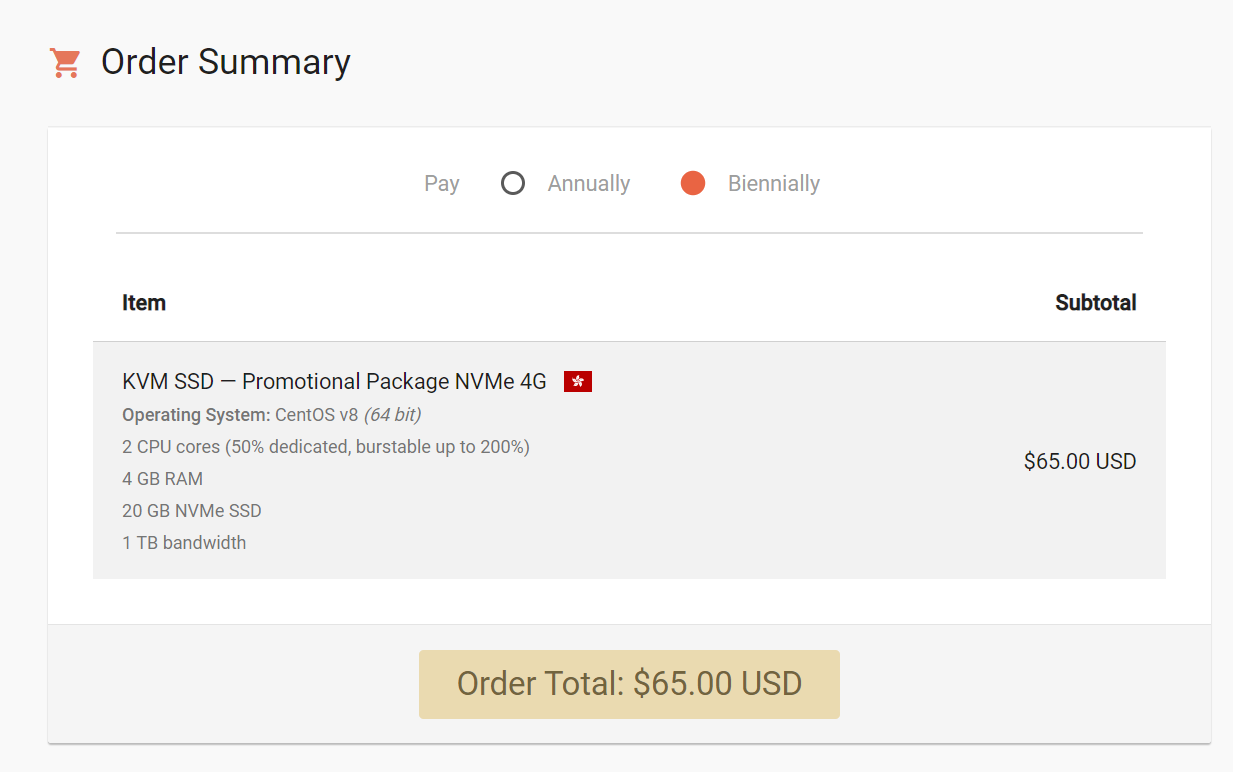Click the $65.00 USD subtotal amount
1233x772 pixels.
point(1079,462)
